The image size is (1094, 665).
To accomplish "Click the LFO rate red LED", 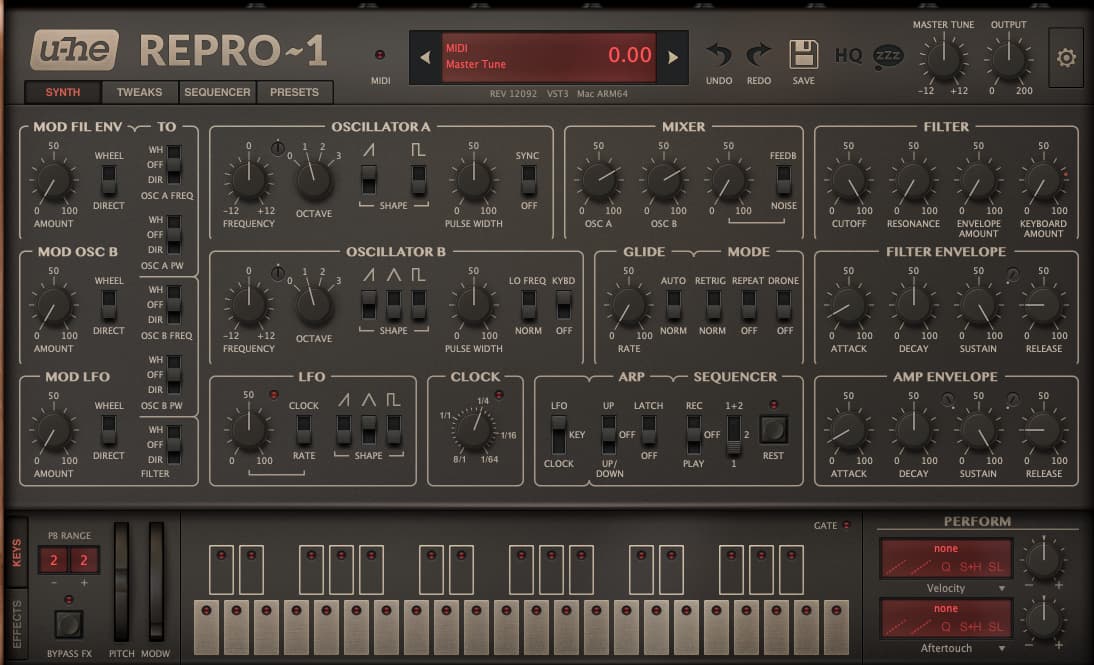I will point(274,395).
